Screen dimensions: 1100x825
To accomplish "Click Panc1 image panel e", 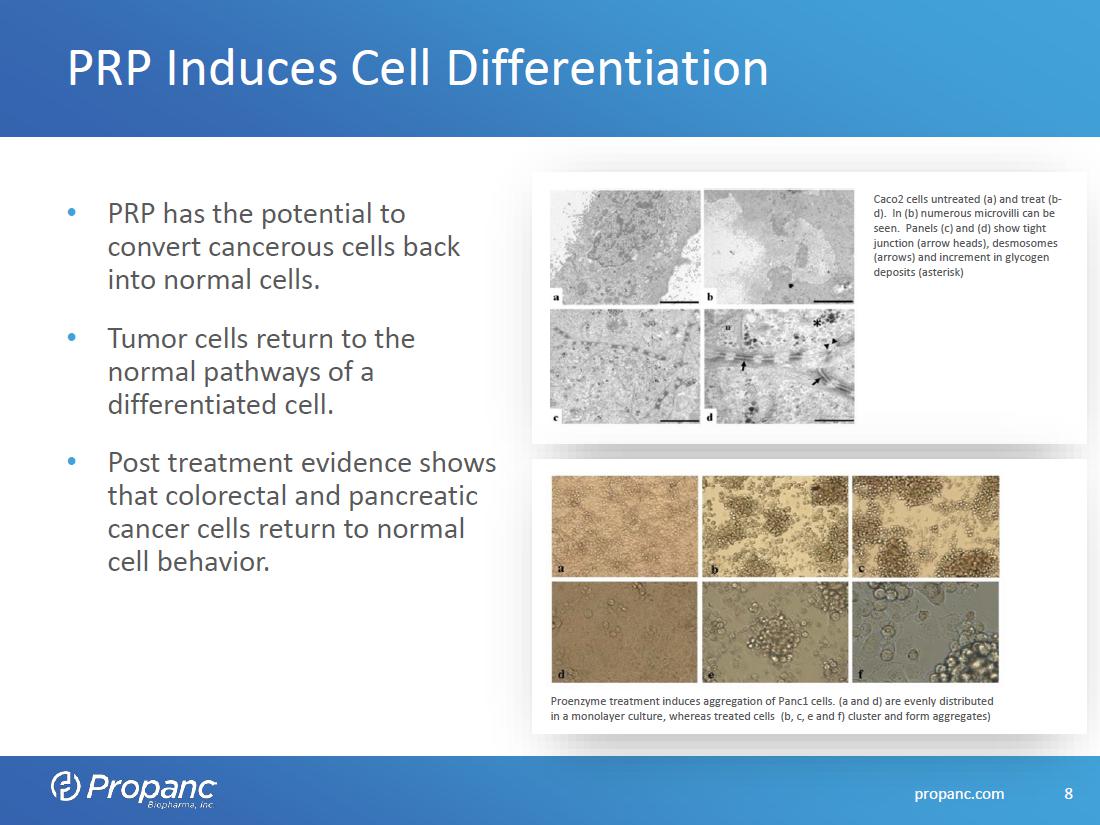I will coord(775,632).
